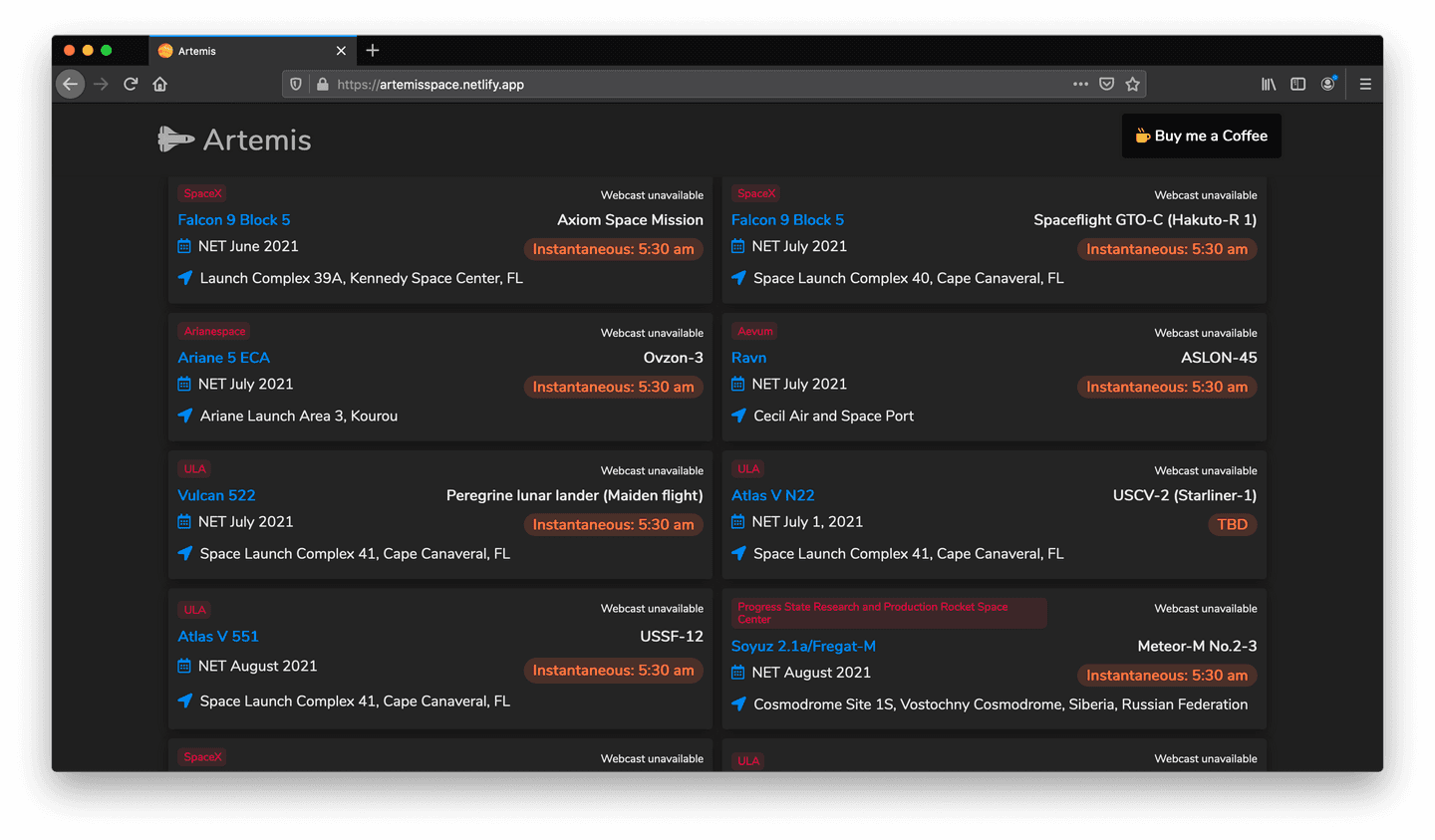Click Webcast unavailable on Ravn card

1206,333
